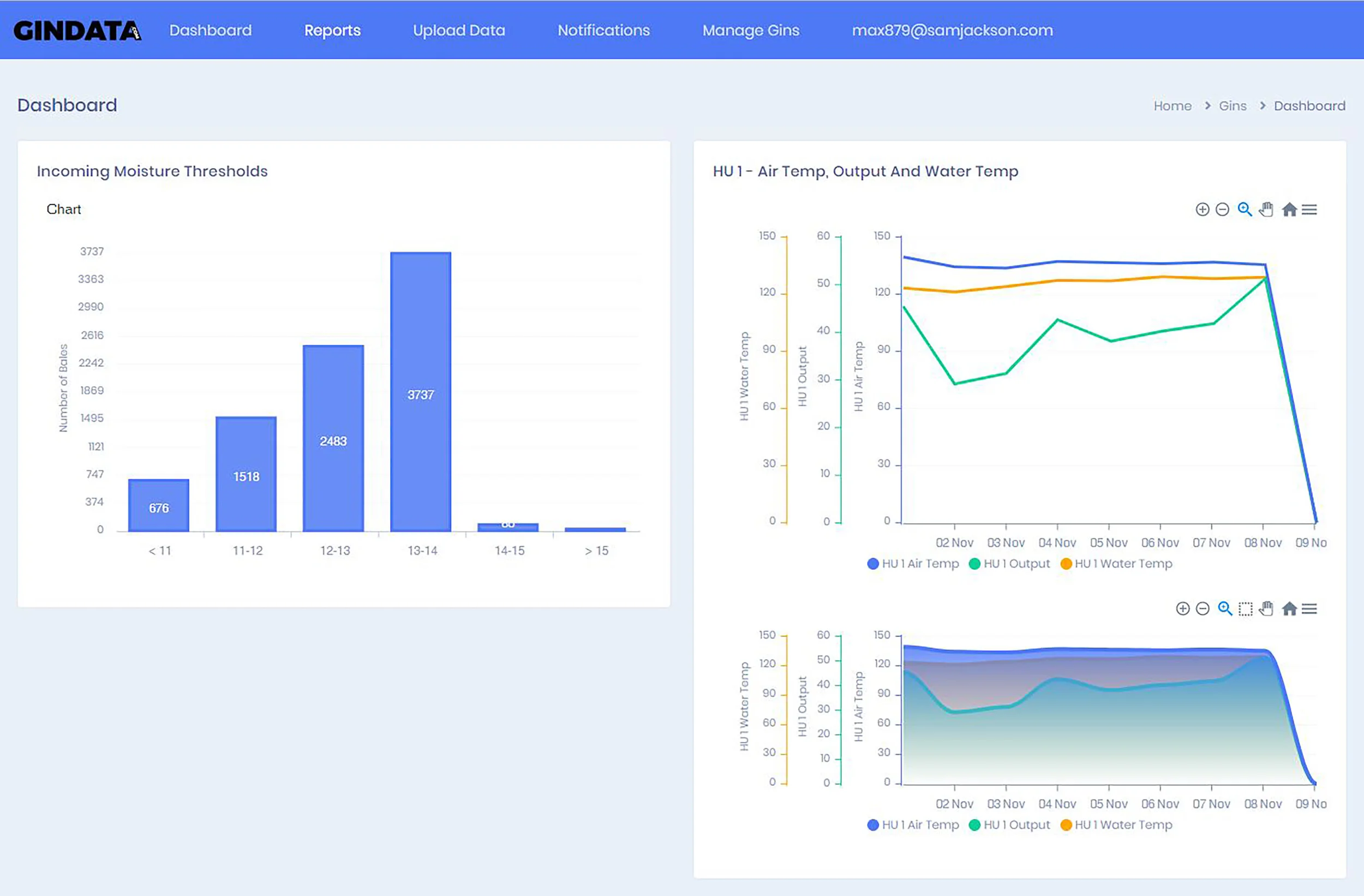1364x896 pixels.
Task: Select dotted selection tool on bottom area chart
Action: click(x=1246, y=609)
